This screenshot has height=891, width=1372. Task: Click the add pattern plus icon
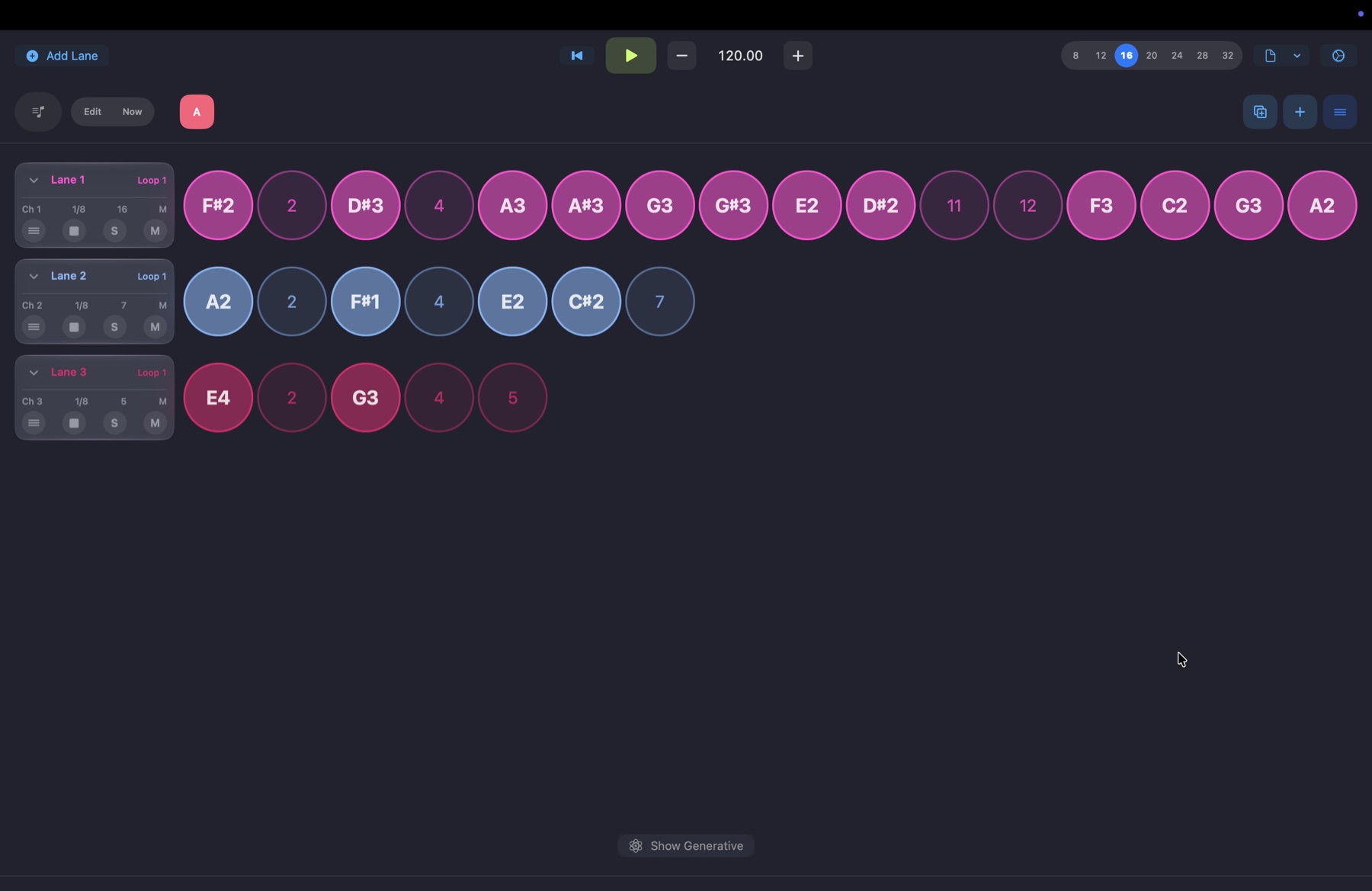tap(1300, 112)
